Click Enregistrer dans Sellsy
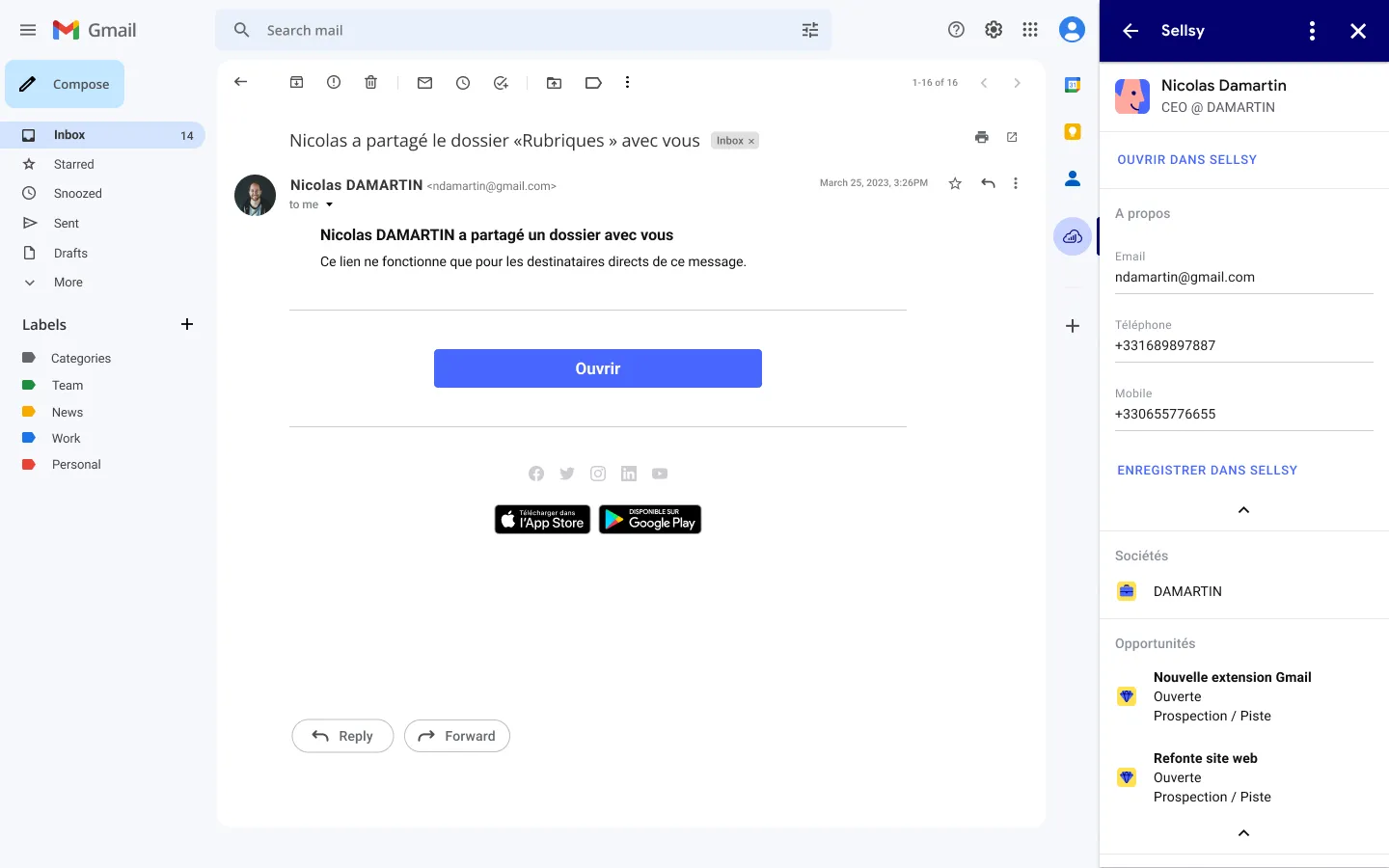The height and width of the screenshot is (868, 1389). coord(1207,471)
